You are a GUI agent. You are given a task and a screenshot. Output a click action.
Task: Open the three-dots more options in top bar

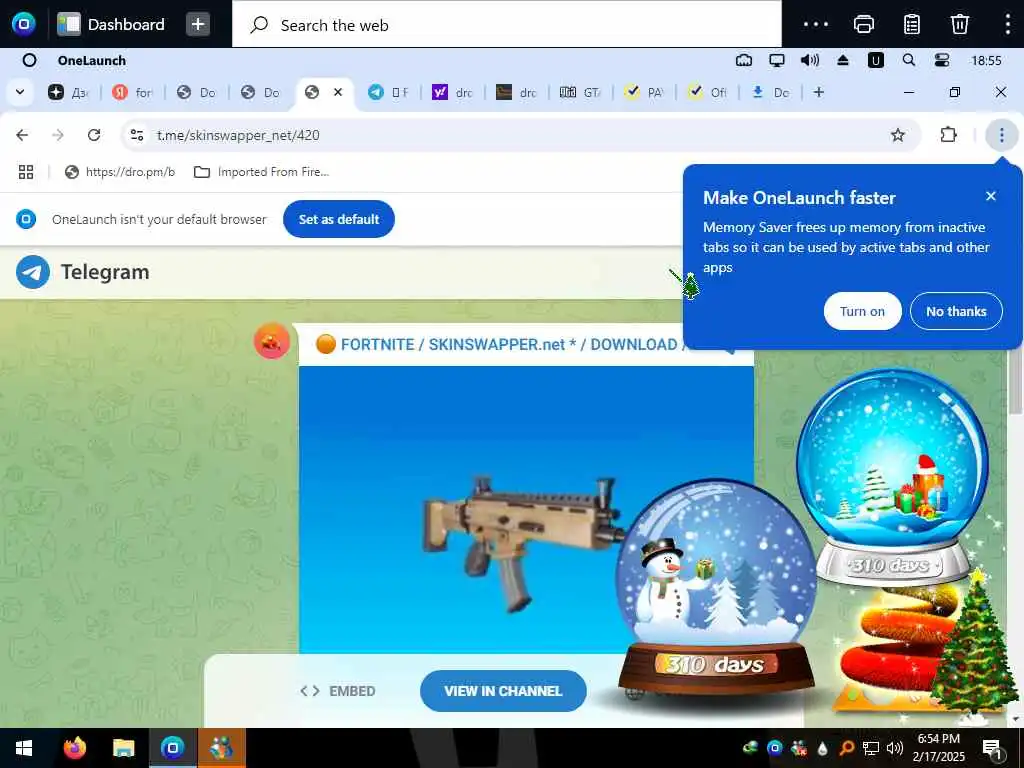tap(816, 24)
